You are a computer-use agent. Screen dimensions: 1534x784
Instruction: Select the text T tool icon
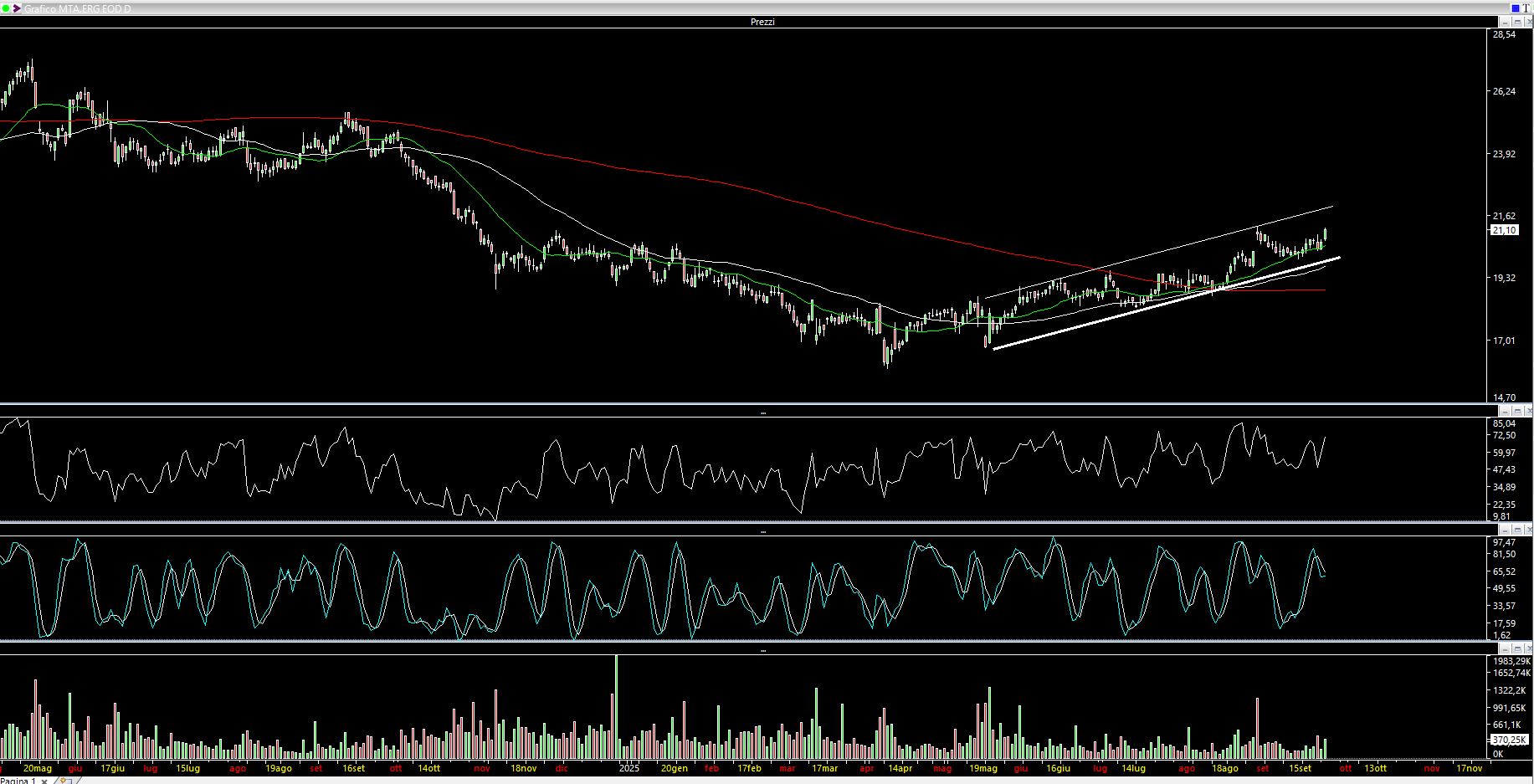click(1526, 8)
